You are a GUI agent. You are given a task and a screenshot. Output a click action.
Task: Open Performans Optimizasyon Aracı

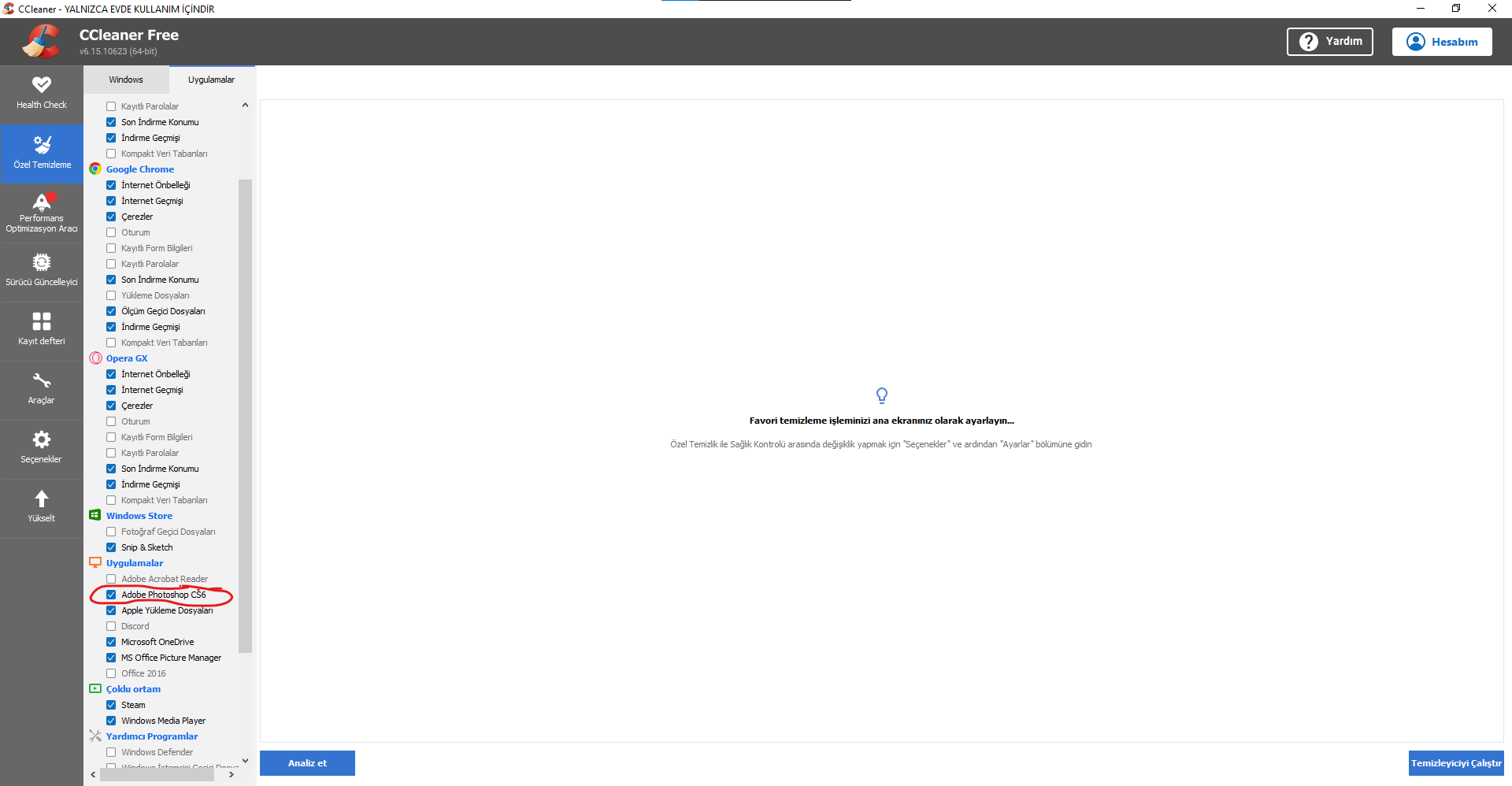coord(42,213)
